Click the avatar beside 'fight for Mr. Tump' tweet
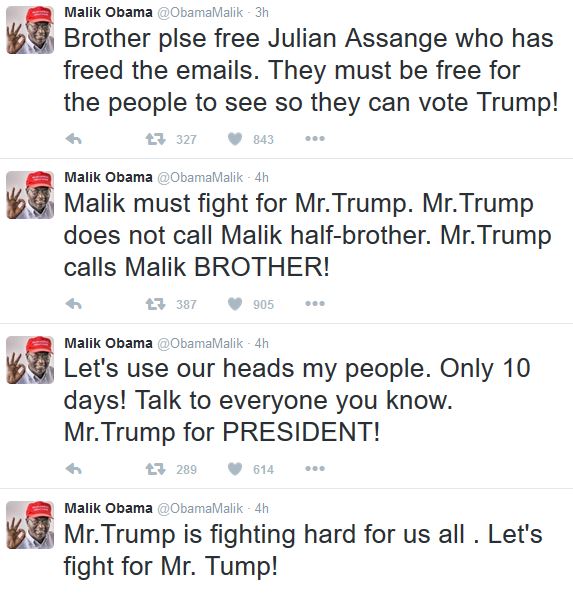Viewport: 573px width, 595px height. (x=30, y=525)
